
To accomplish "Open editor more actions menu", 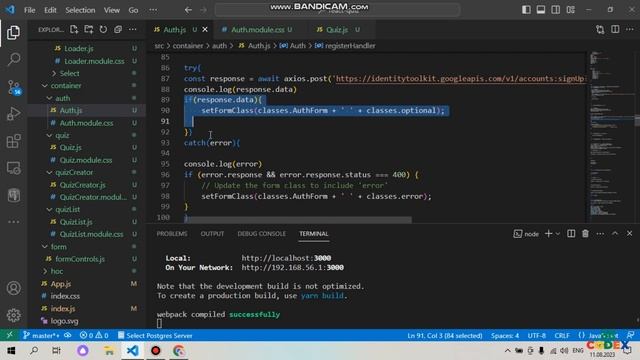I will [x=630, y=29].
